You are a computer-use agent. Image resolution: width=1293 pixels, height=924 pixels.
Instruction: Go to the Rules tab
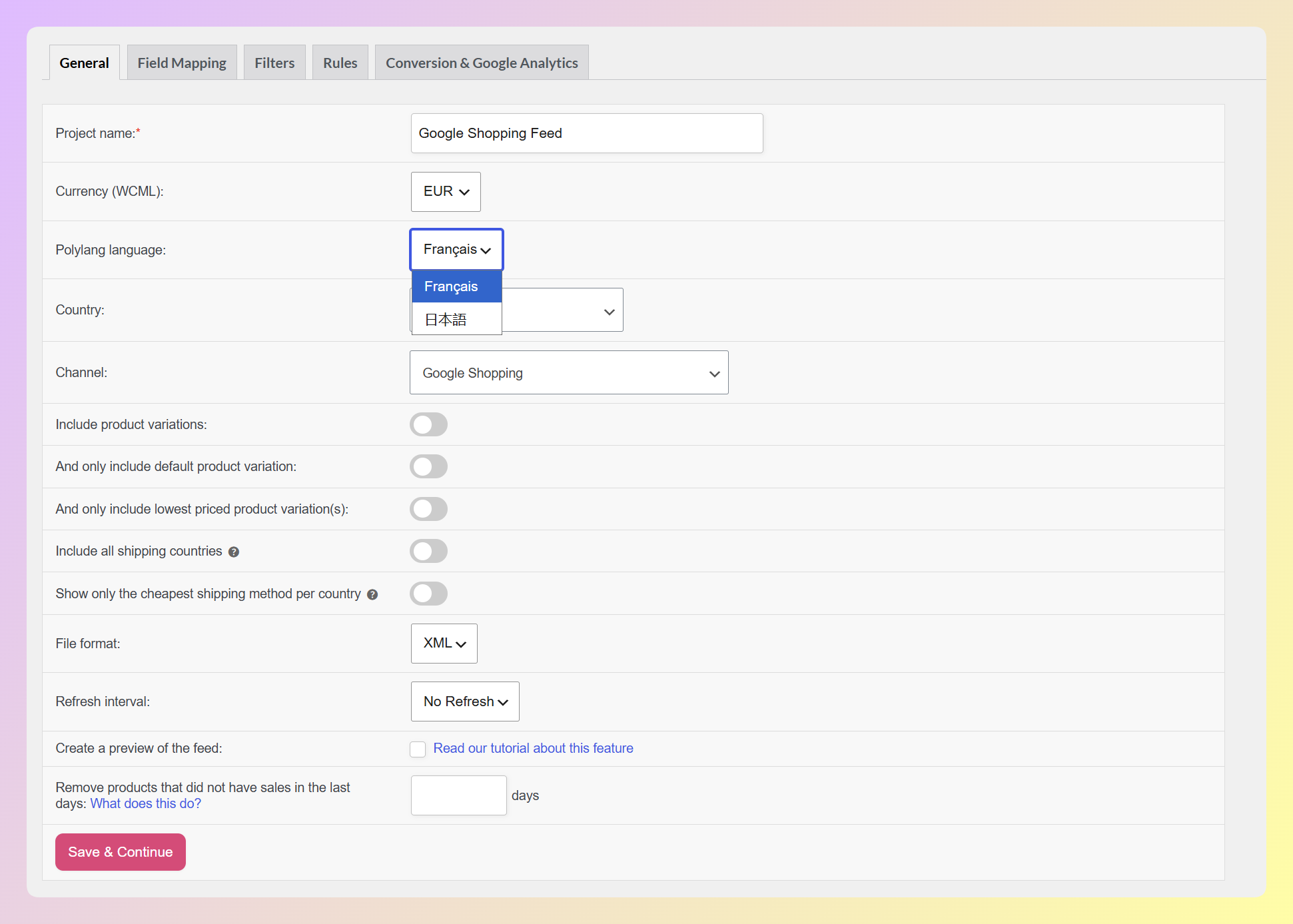tap(340, 63)
